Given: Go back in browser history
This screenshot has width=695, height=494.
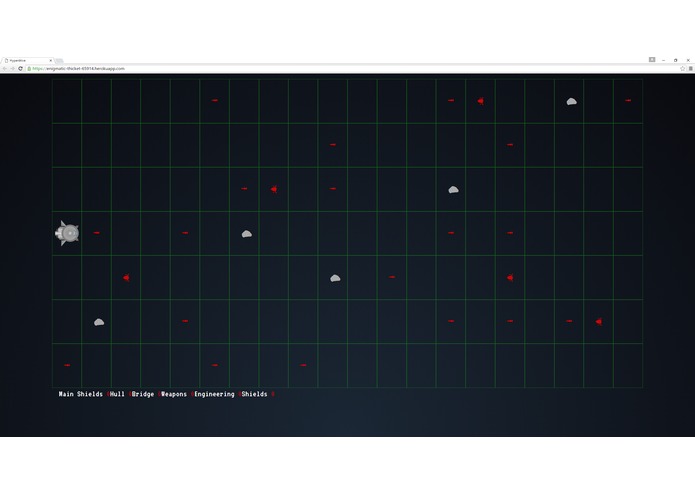Looking at the screenshot, I should pos(5,69).
